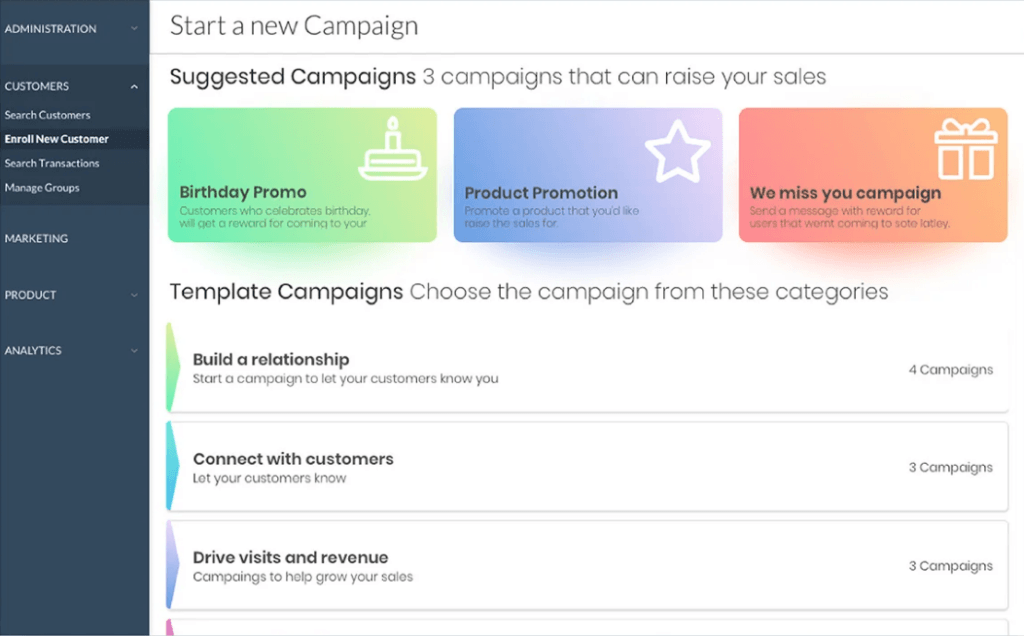Open Search Customers

48,114
